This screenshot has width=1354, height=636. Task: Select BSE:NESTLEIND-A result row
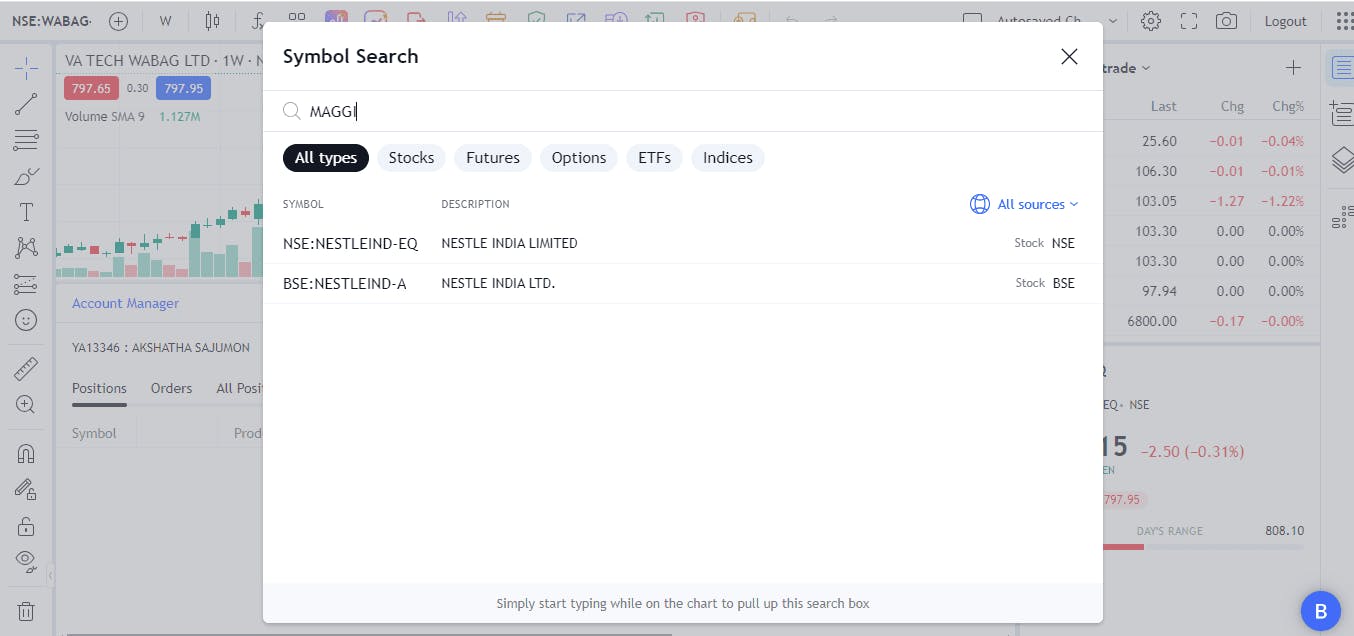(x=683, y=283)
